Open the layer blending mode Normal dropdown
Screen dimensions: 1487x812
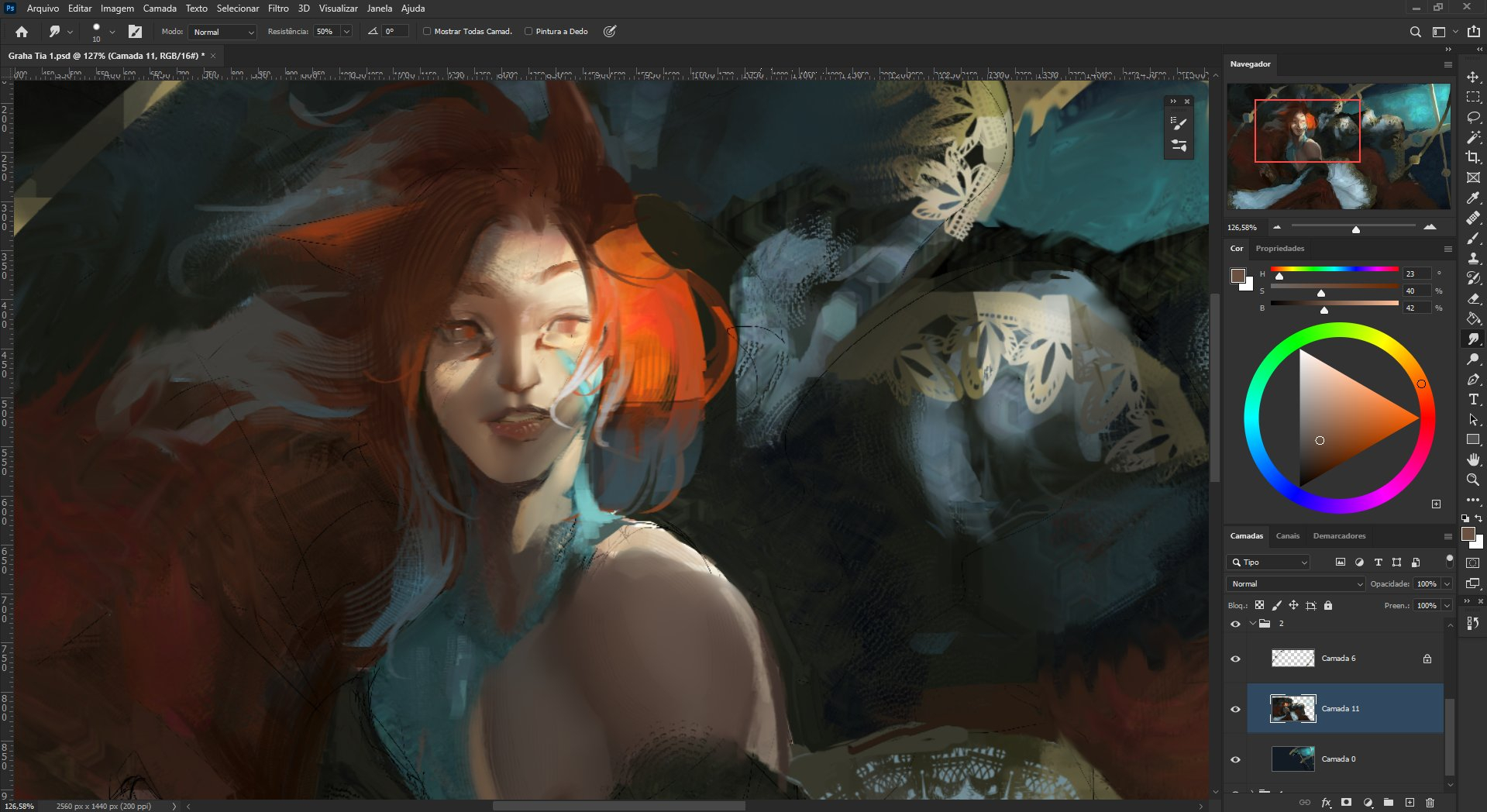[x=1295, y=584]
